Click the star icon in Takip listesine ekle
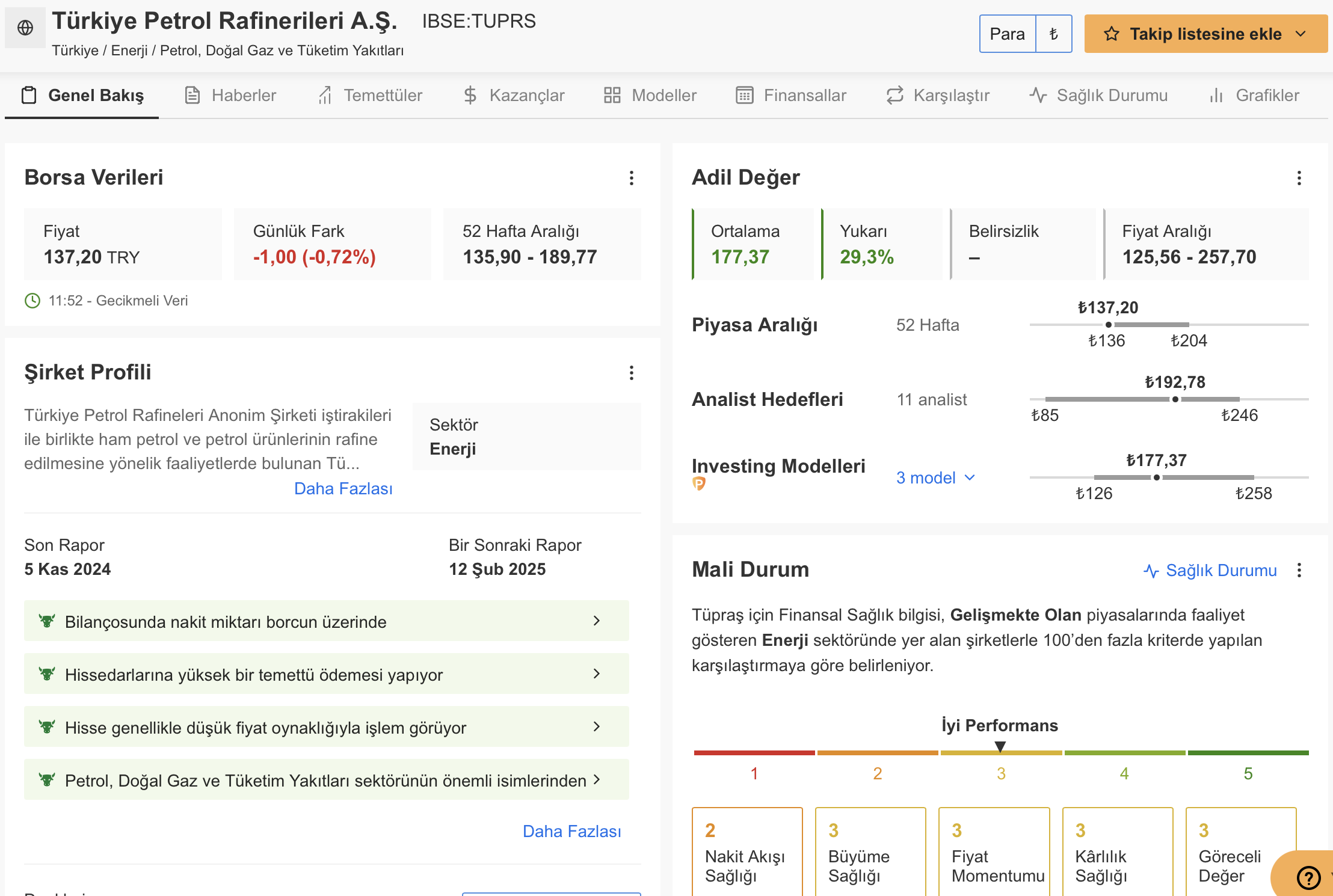Screen dimensions: 1333x896 coord(1112,34)
